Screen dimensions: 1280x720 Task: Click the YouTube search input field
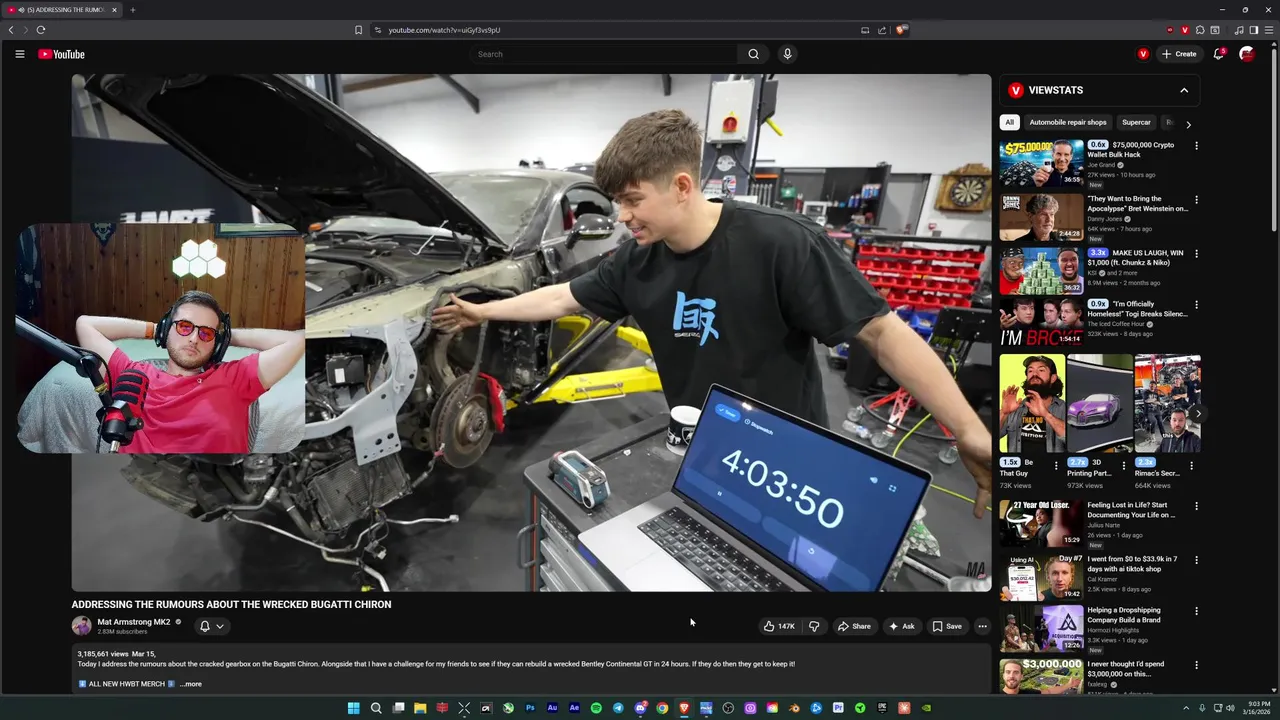pyautogui.click(x=605, y=54)
